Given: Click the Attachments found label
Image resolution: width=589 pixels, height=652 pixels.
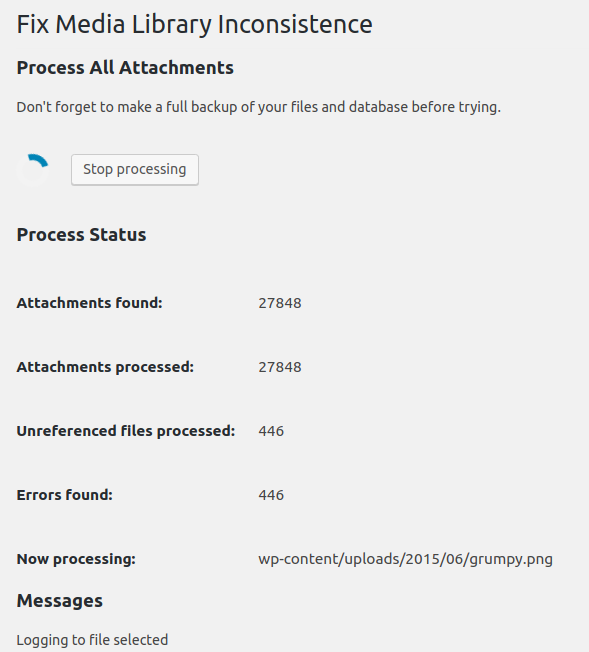Looking at the screenshot, I should pos(89,303).
